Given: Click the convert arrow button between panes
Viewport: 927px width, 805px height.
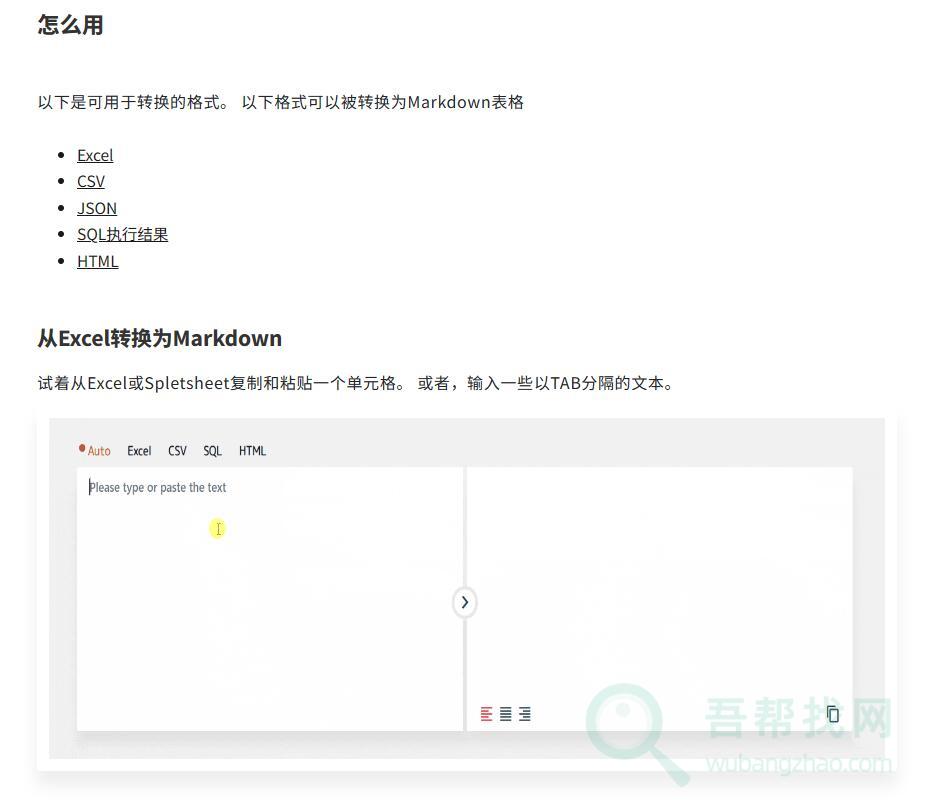Looking at the screenshot, I should coord(465,602).
